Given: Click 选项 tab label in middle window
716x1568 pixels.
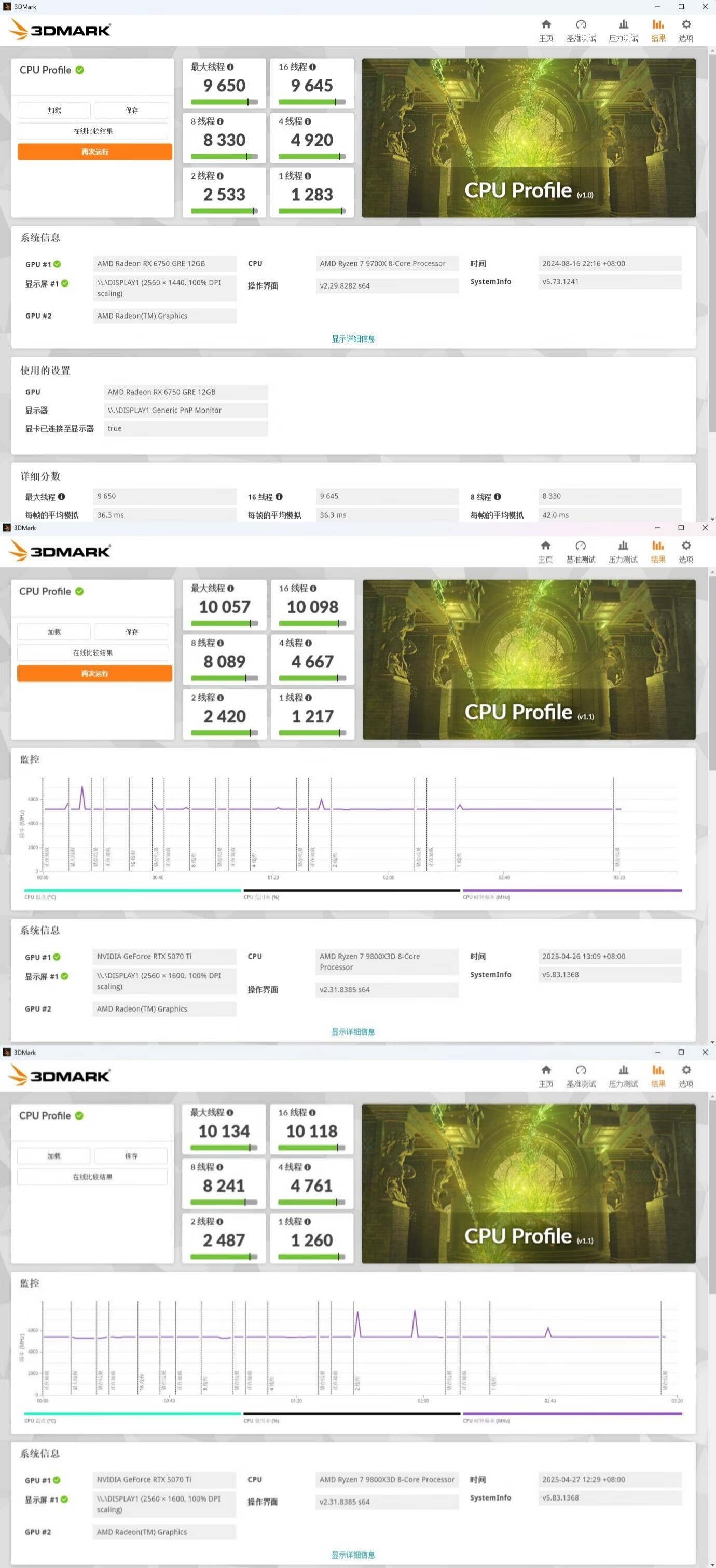Looking at the screenshot, I should click(x=686, y=560).
